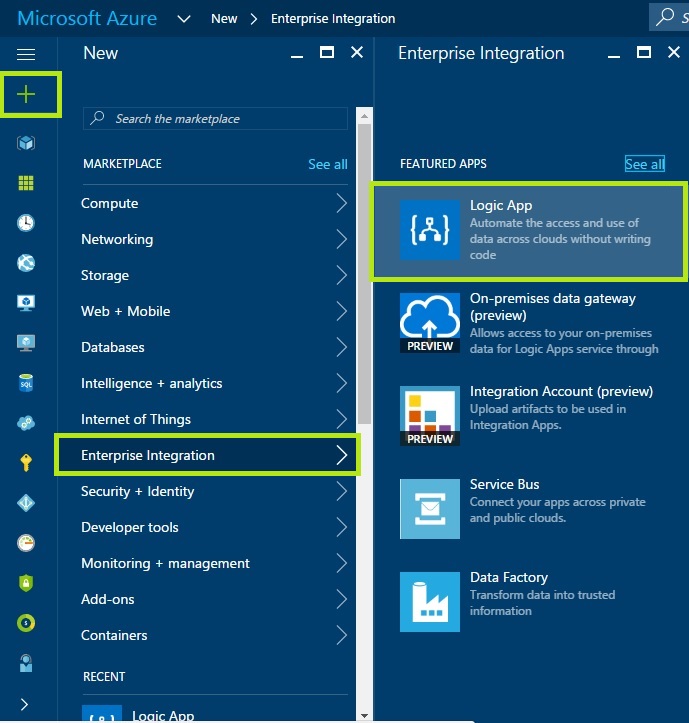This screenshot has width=689, height=723.
Task: Open the Monitor gauge icon in the sidebar
Action: click(26, 543)
